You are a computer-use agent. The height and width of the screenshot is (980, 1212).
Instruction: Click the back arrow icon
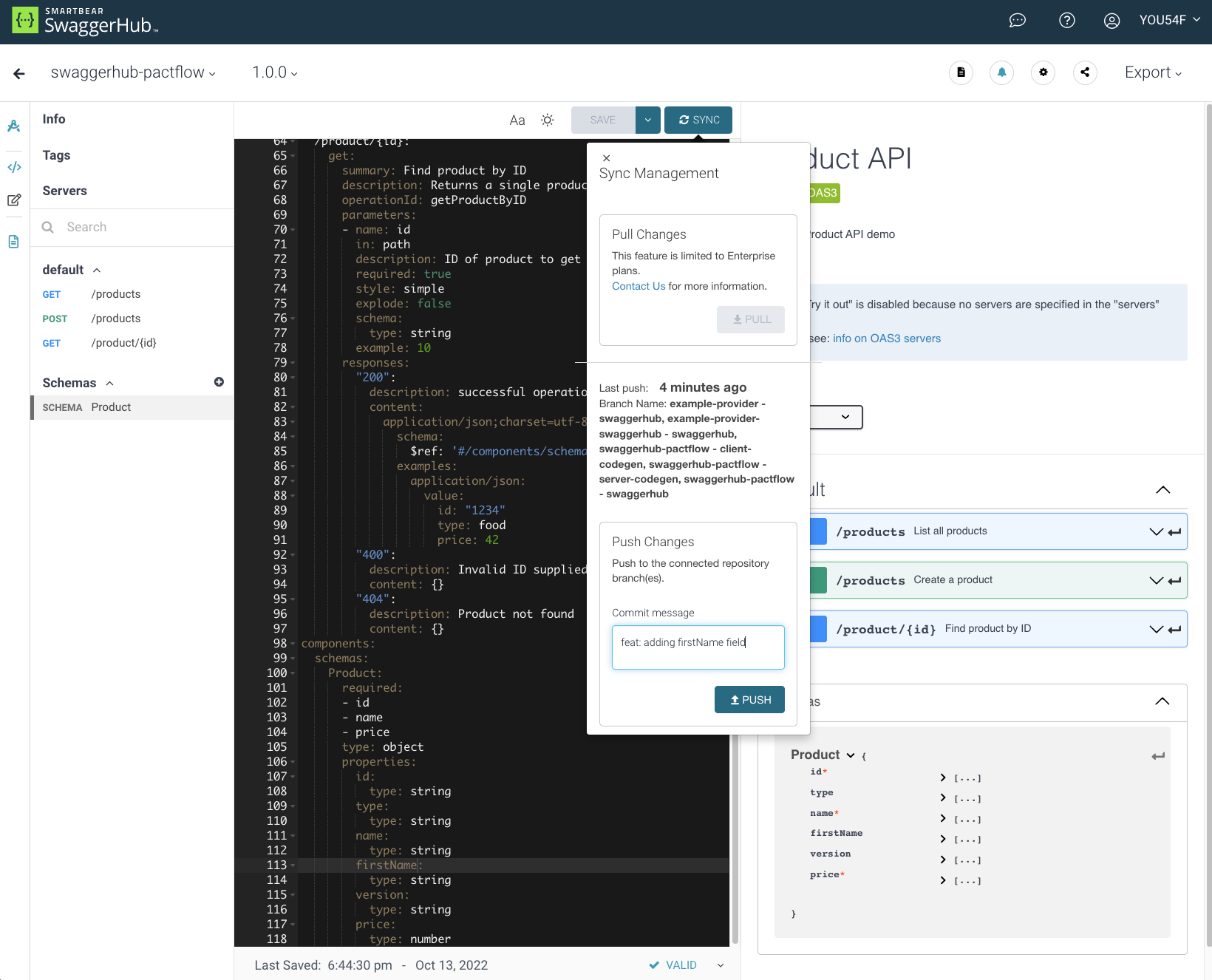point(19,73)
